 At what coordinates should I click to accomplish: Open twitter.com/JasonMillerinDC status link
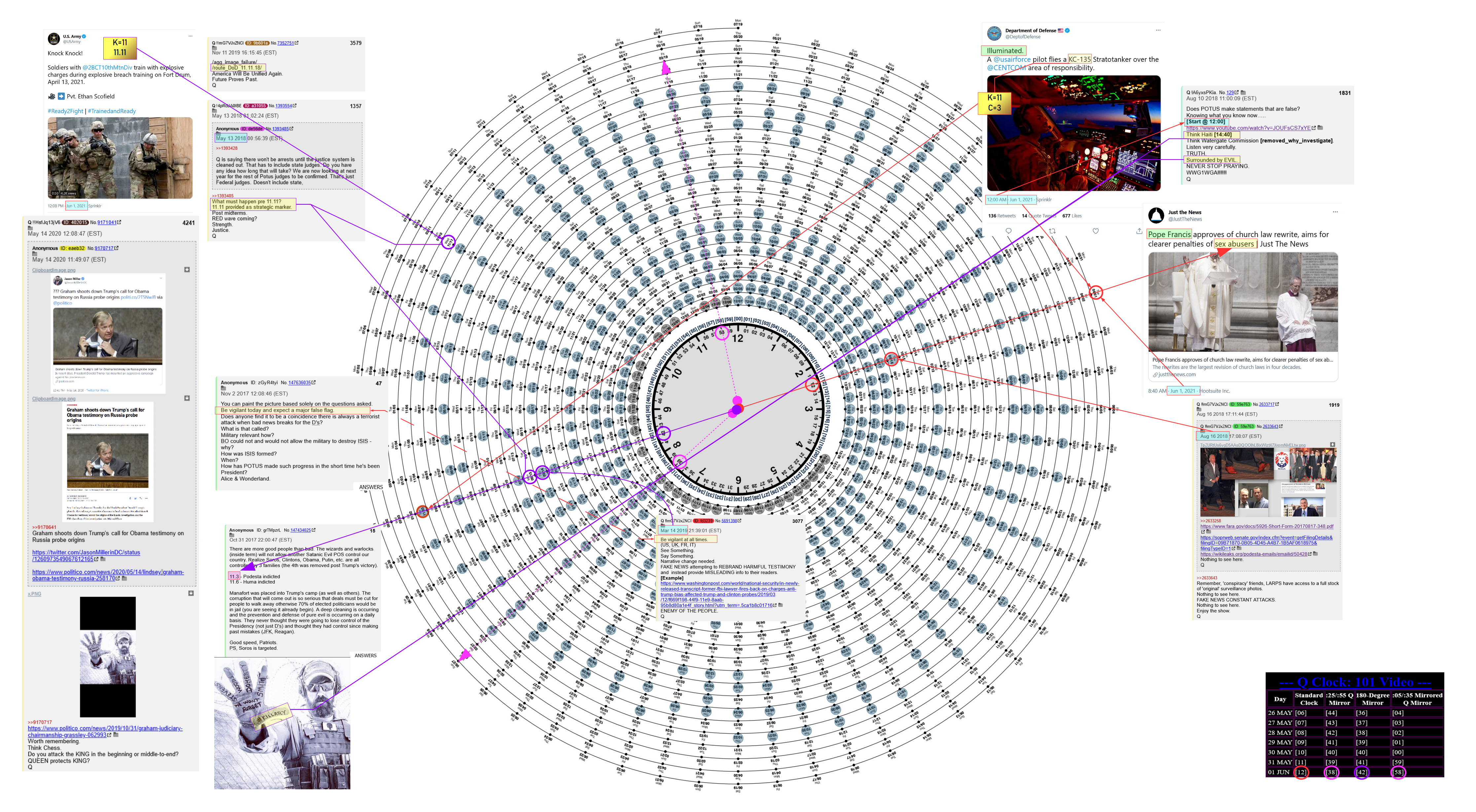(x=86, y=555)
